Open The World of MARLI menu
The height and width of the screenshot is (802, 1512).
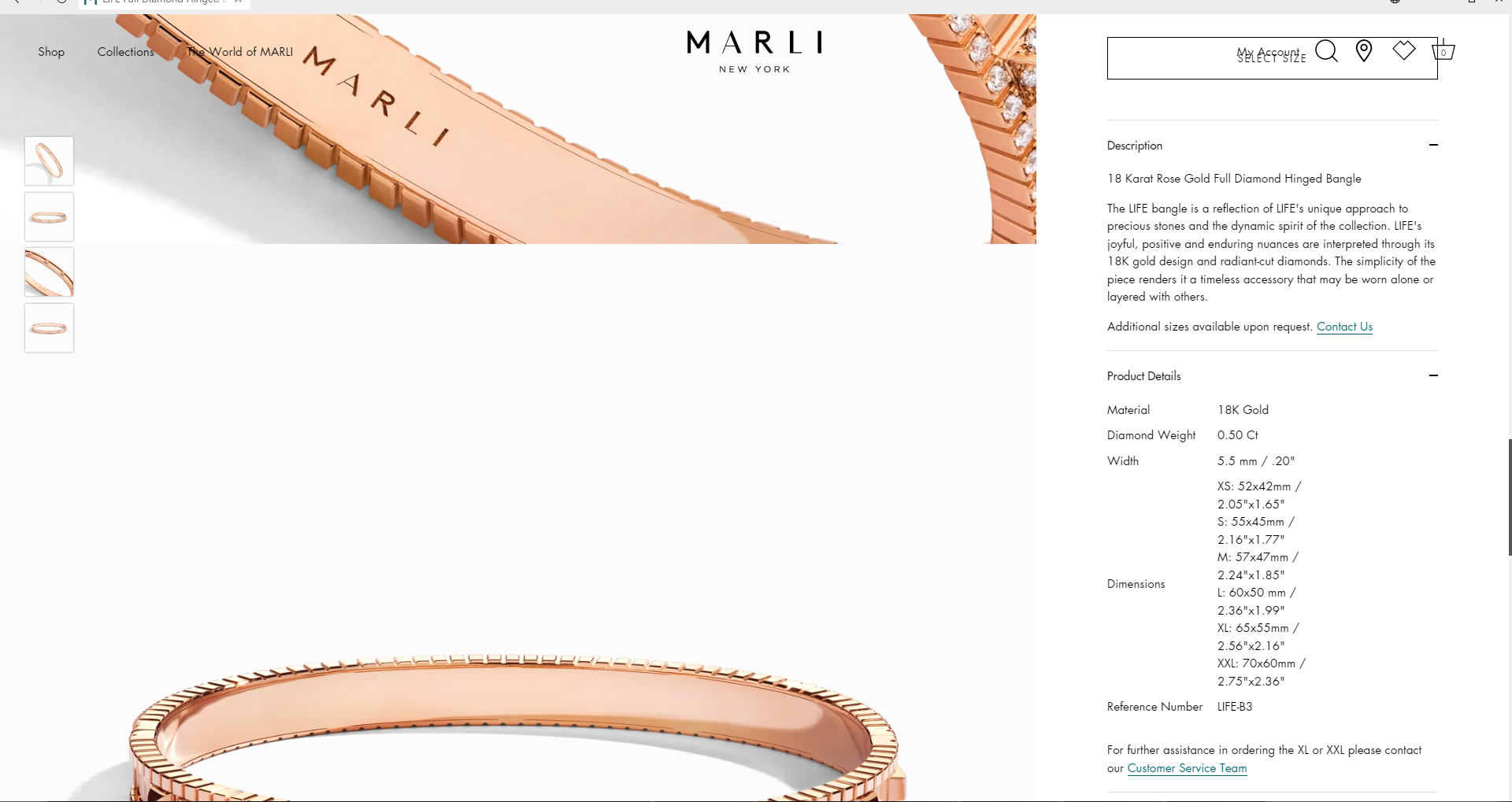(240, 52)
